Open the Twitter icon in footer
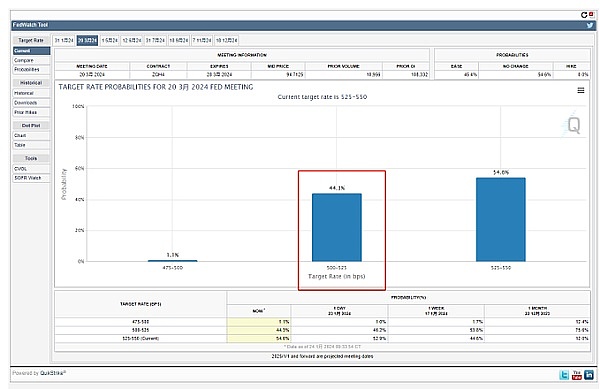 point(564,375)
